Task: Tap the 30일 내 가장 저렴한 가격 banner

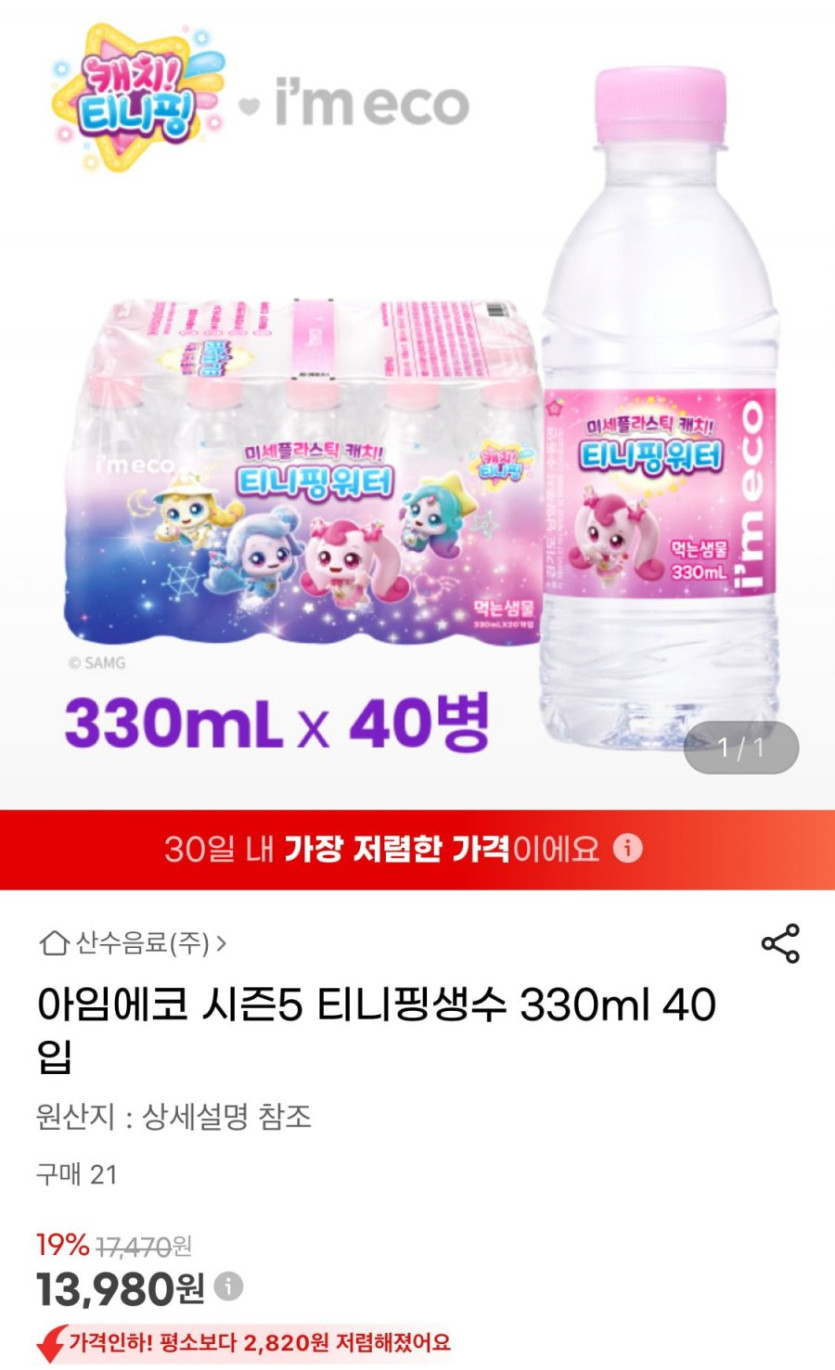Action: tap(417, 849)
